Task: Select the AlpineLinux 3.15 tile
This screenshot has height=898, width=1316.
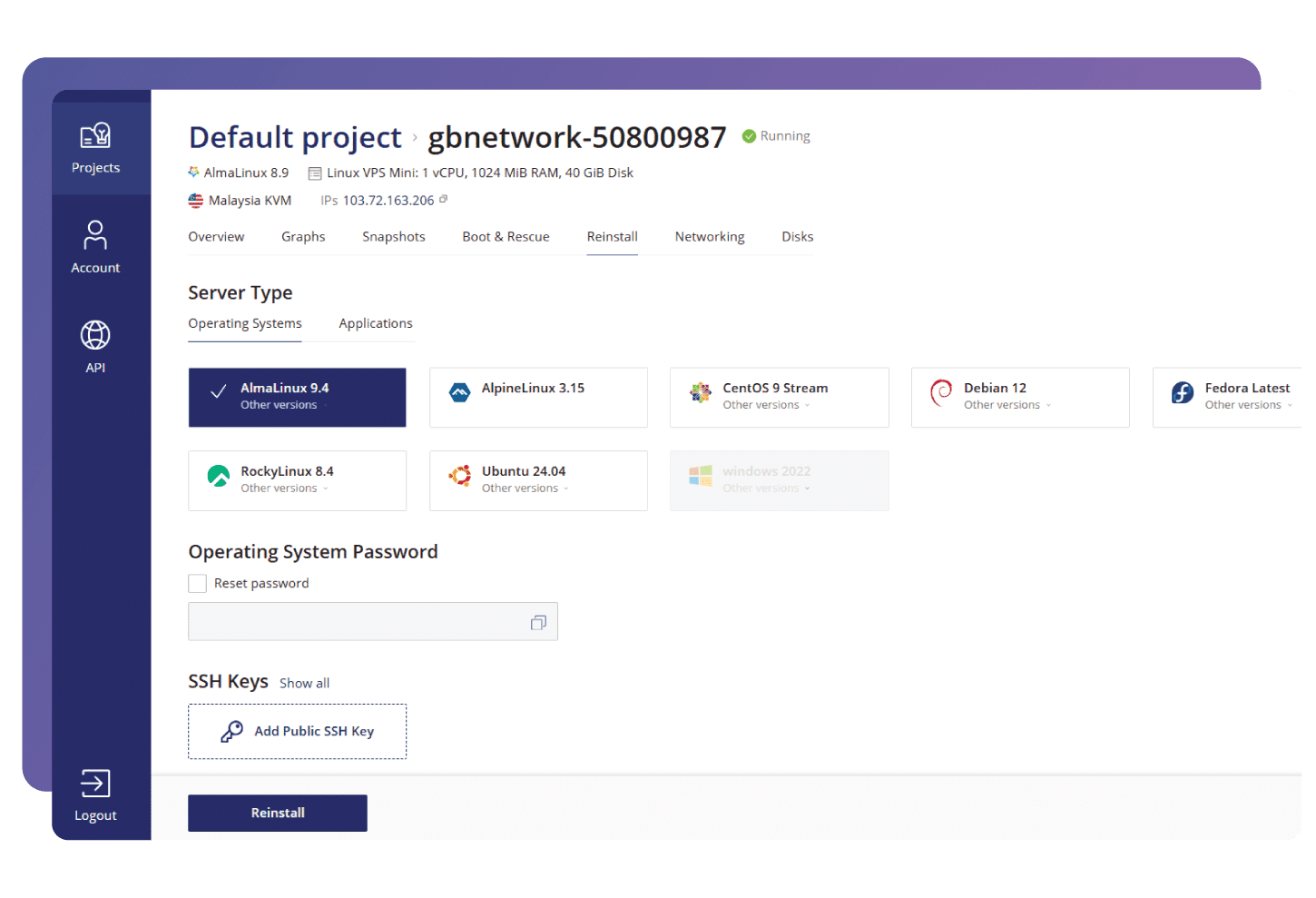Action: tap(538, 397)
